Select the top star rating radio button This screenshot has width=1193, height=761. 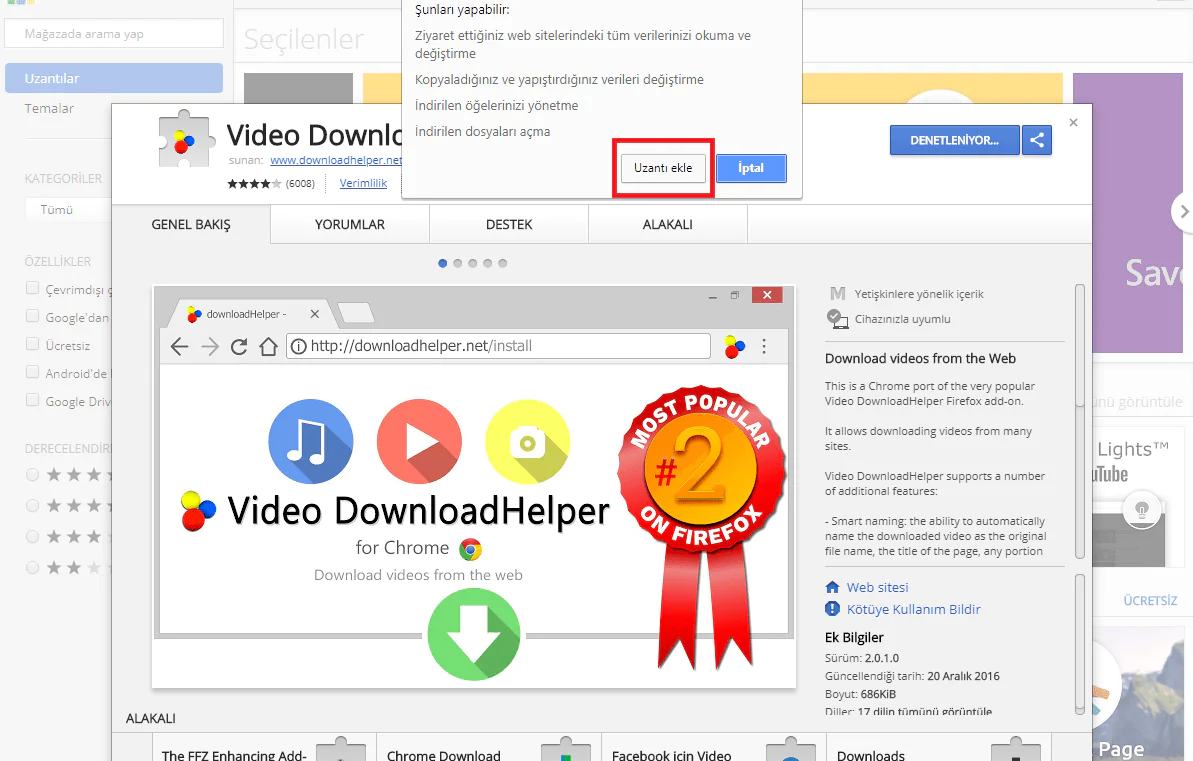click(33, 474)
